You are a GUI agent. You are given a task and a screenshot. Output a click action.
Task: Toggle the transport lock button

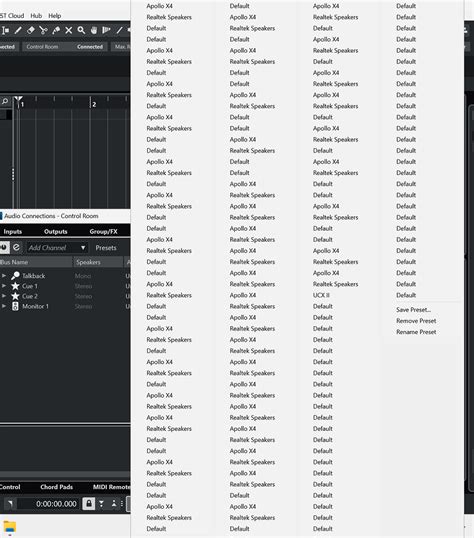[89, 504]
